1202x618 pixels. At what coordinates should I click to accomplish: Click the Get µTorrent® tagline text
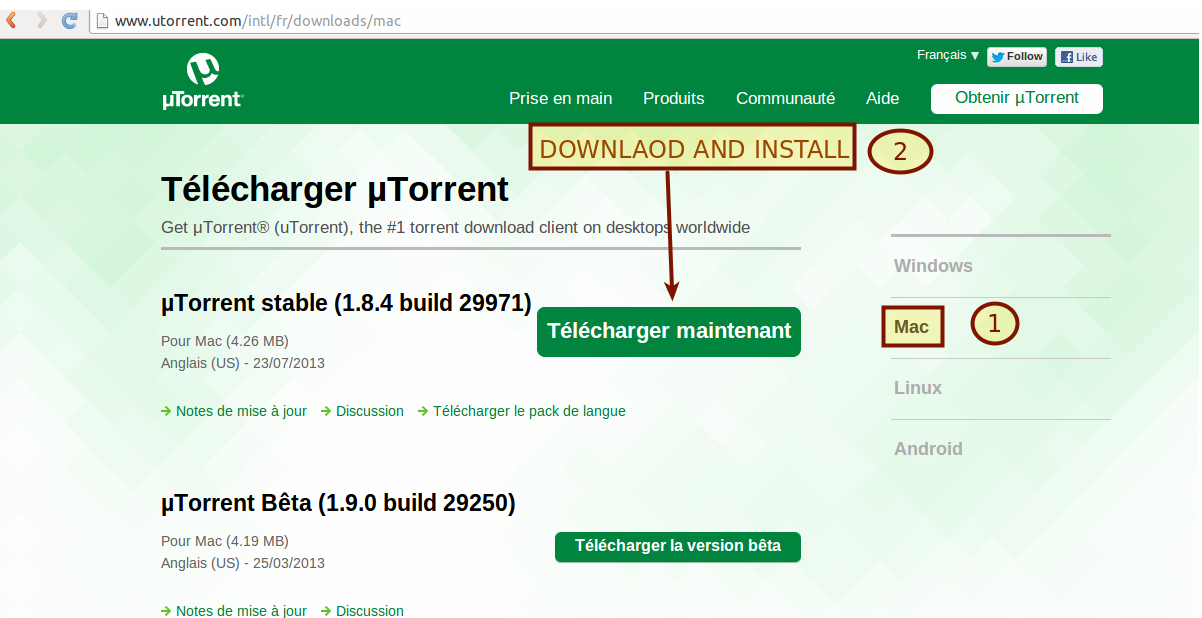click(456, 228)
